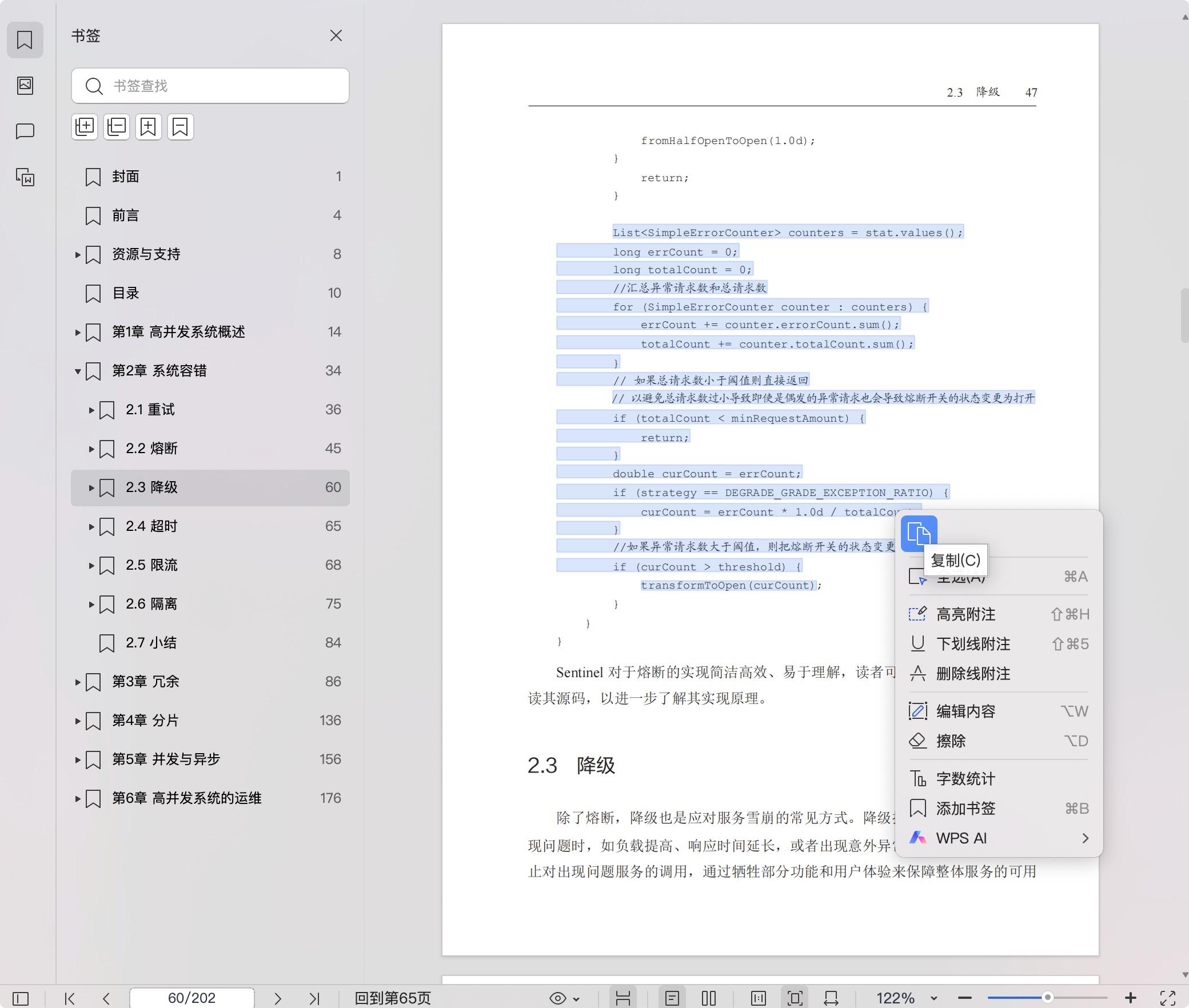Jump to last page button
The image size is (1189, 1008).
click(x=314, y=998)
